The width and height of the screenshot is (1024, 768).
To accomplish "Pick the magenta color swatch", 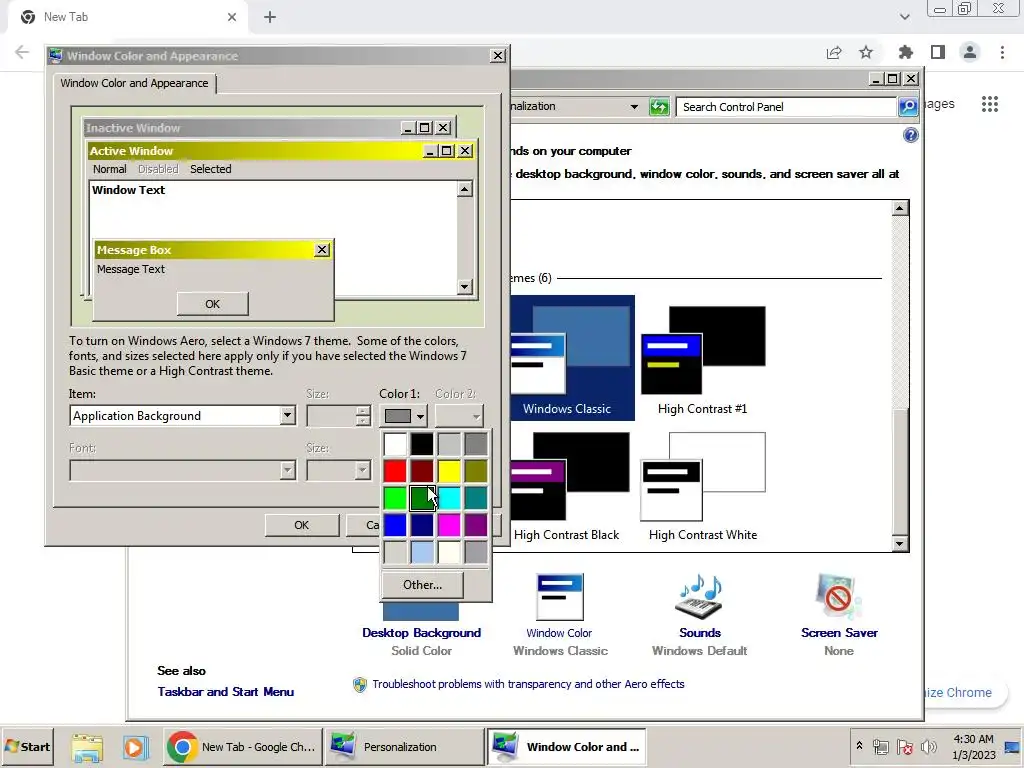I will (x=449, y=525).
